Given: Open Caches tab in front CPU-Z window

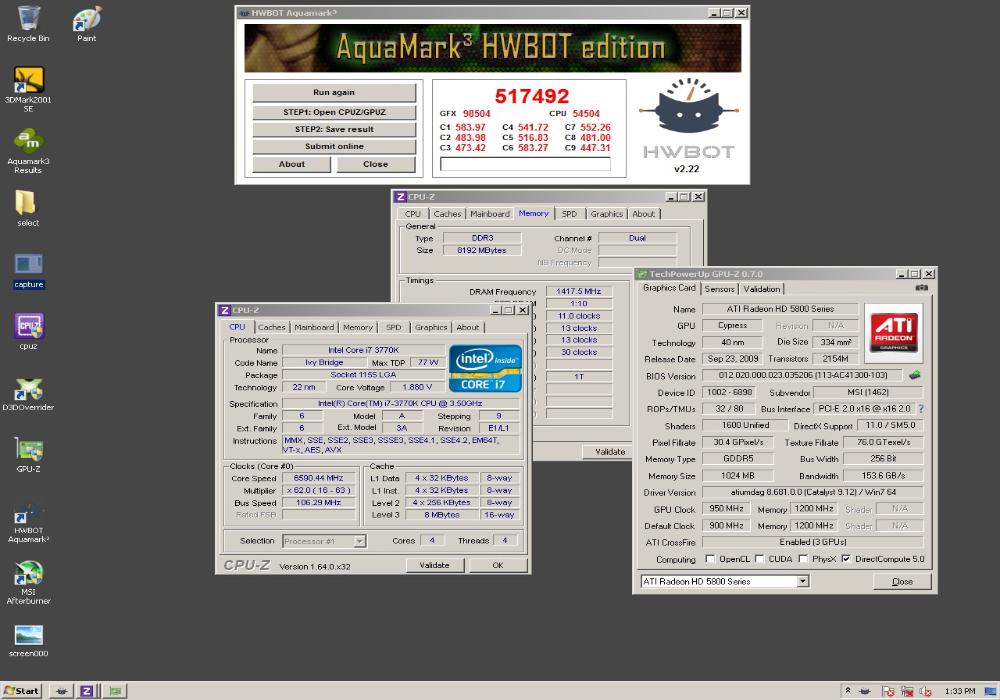Looking at the screenshot, I should tap(272, 327).
